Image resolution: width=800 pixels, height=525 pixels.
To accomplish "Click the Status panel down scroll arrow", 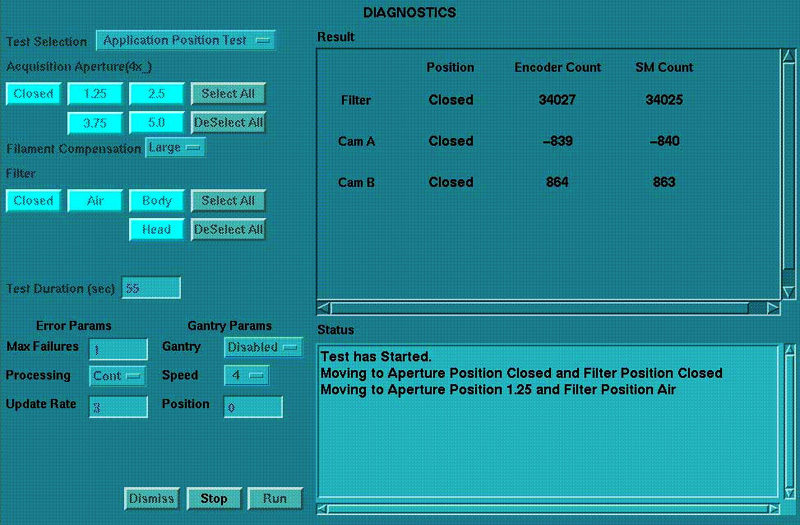I will pyautogui.click(x=790, y=495).
